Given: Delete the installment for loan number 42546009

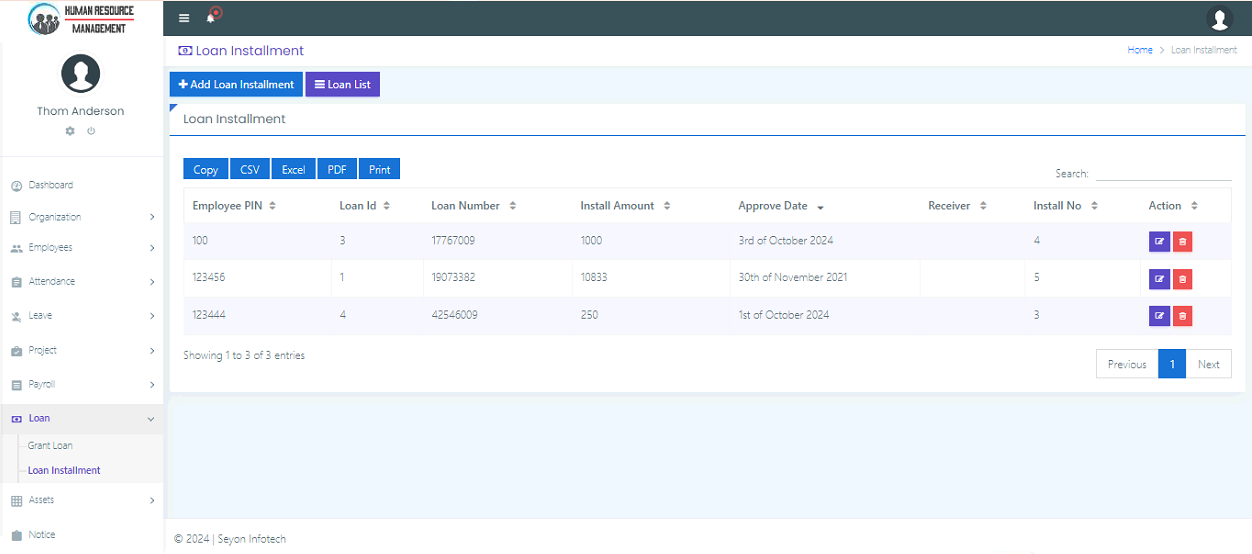Looking at the screenshot, I should tap(1182, 316).
